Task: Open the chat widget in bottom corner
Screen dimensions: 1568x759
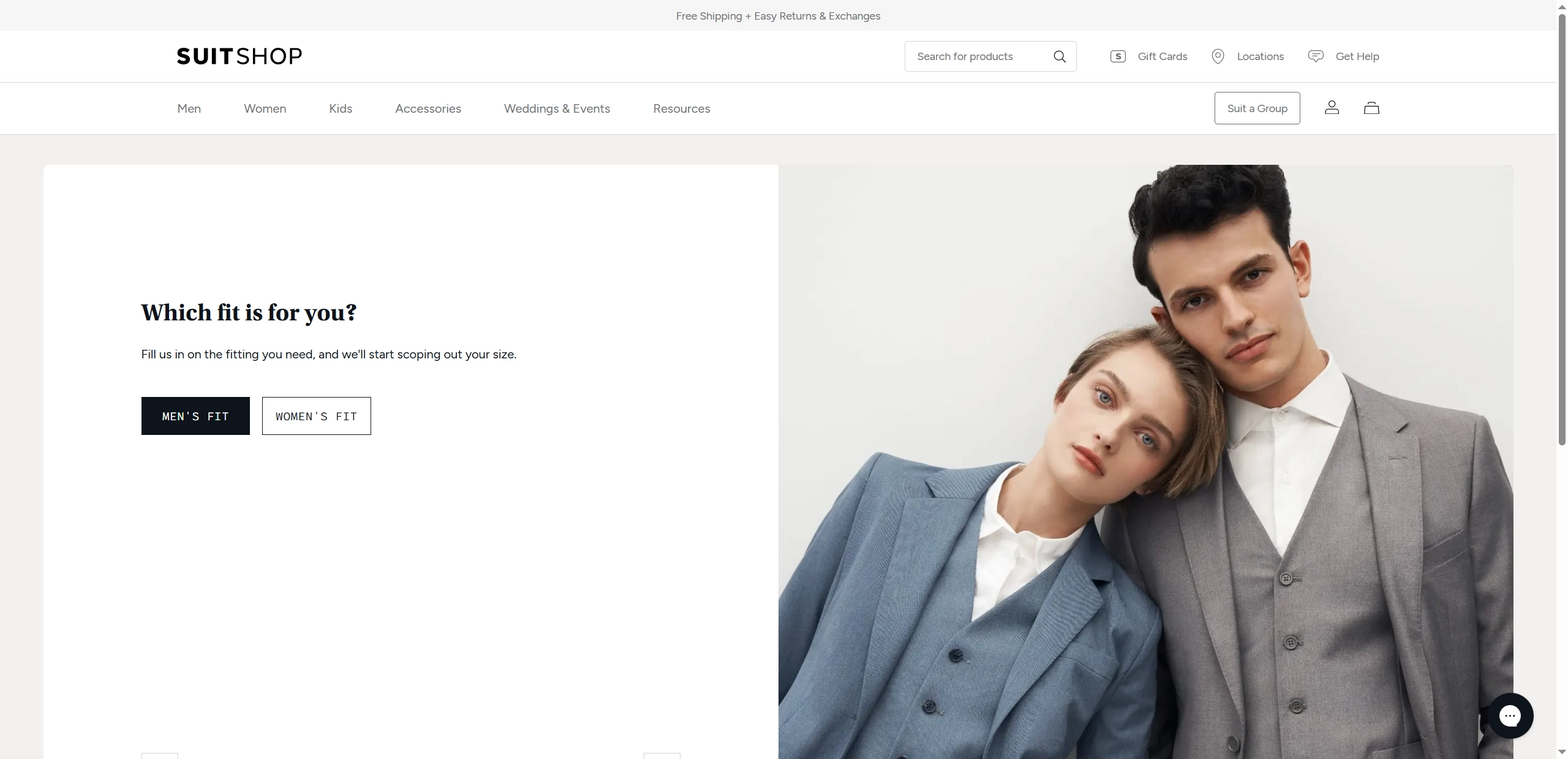Action: click(x=1512, y=716)
